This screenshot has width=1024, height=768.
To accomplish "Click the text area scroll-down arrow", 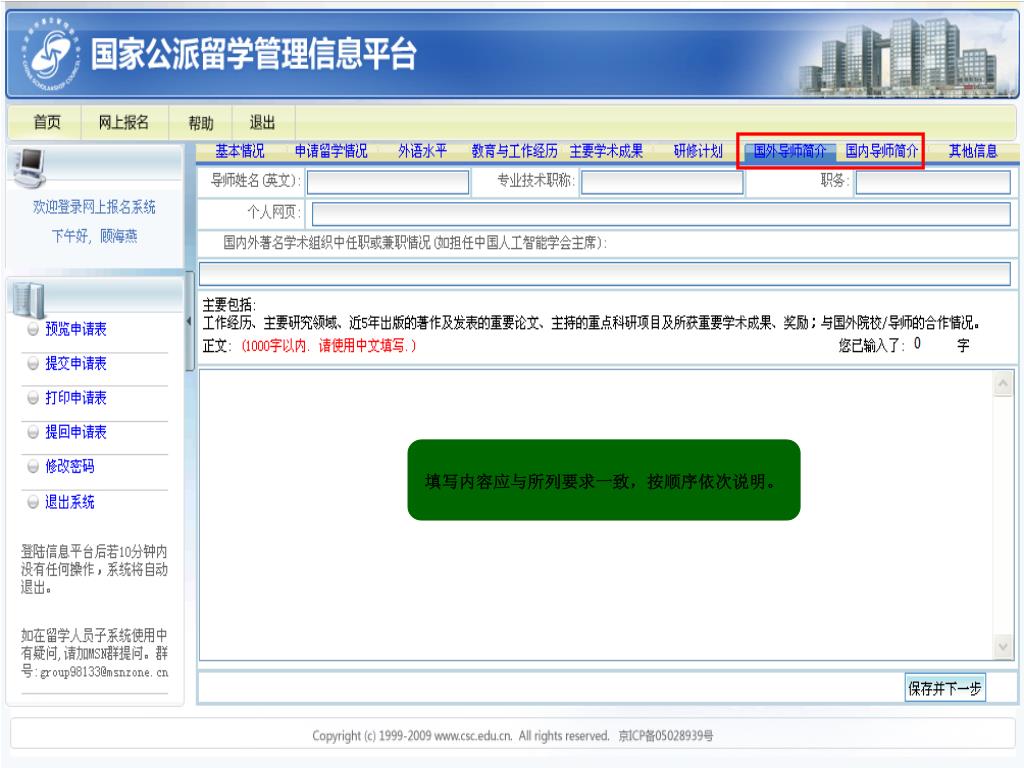I will click(1002, 647).
